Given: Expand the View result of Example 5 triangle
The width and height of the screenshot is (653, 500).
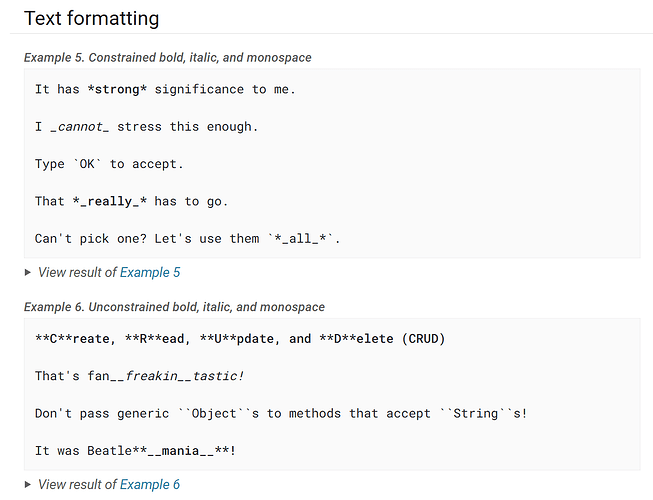Looking at the screenshot, I should [x=28, y=273].
